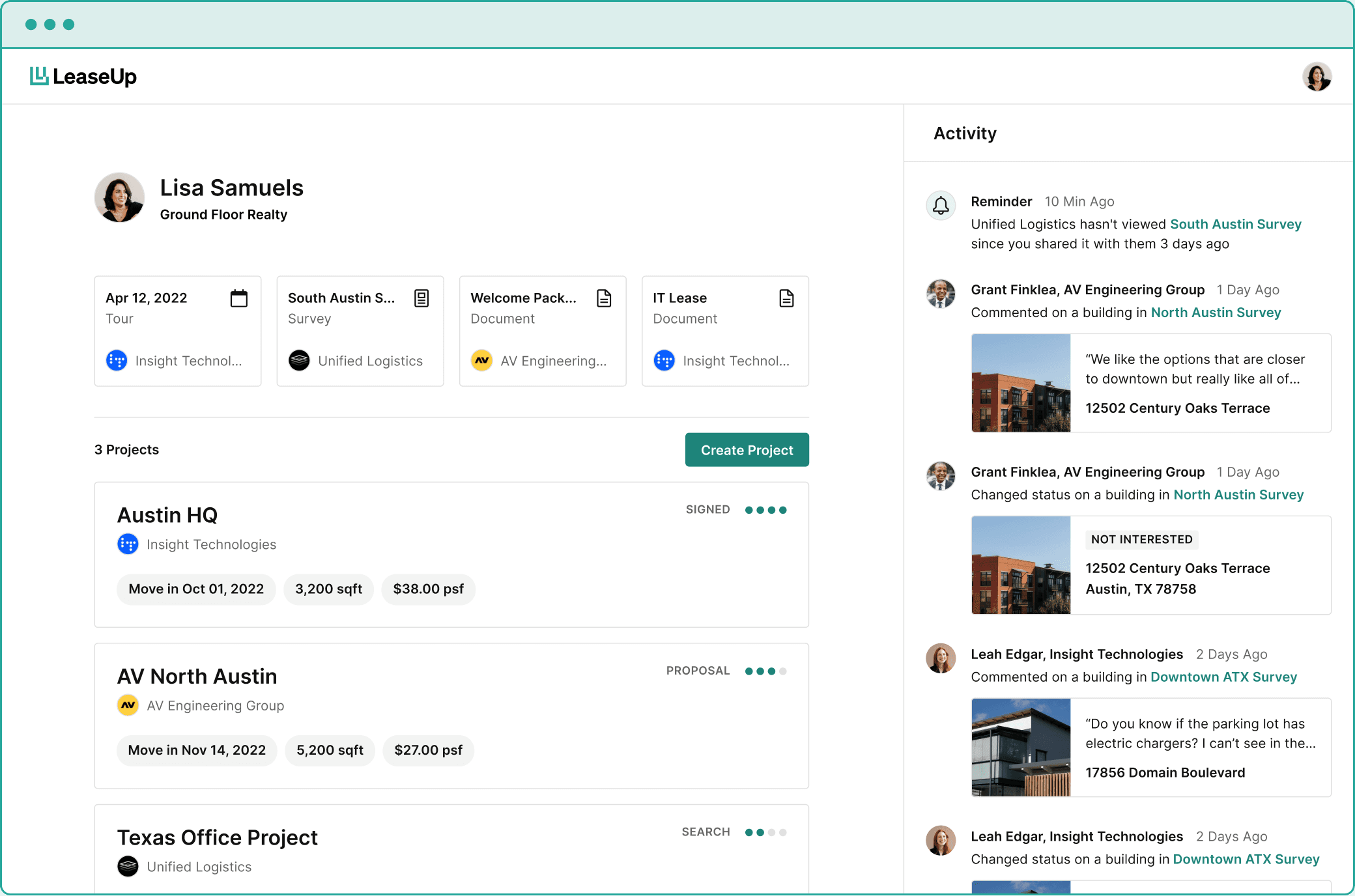Click document icon on Welcome Pack card
1355x896 pixels.
[x=604, y=298]
